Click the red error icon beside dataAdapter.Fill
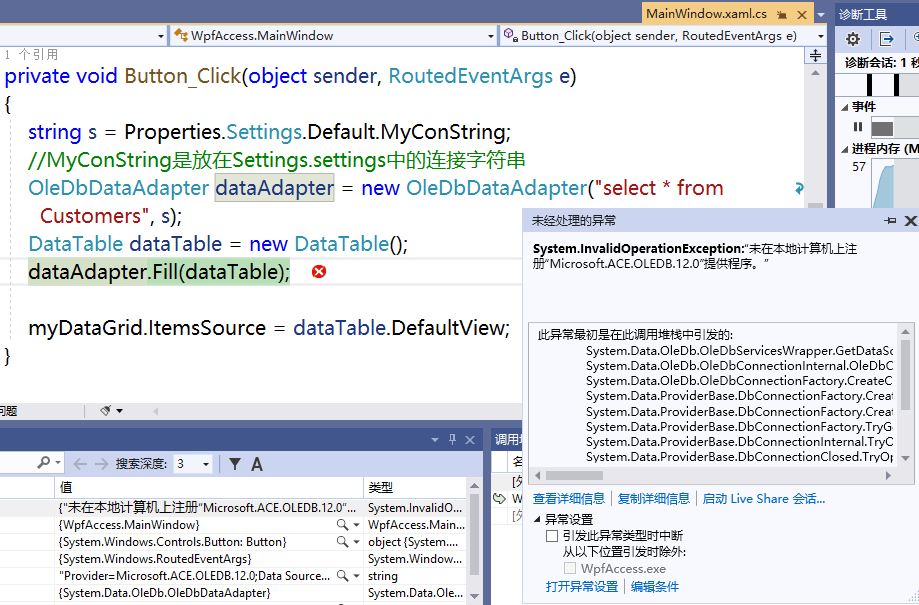This screenshot has width=919, height=605. tap(319, 272)
